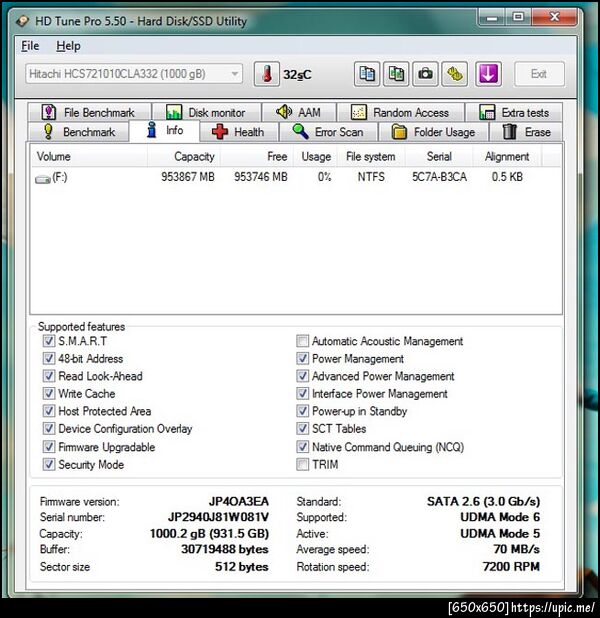Toggle the Power-up in Standby checkbox
600x618 pixels.
tap(302, 411)
